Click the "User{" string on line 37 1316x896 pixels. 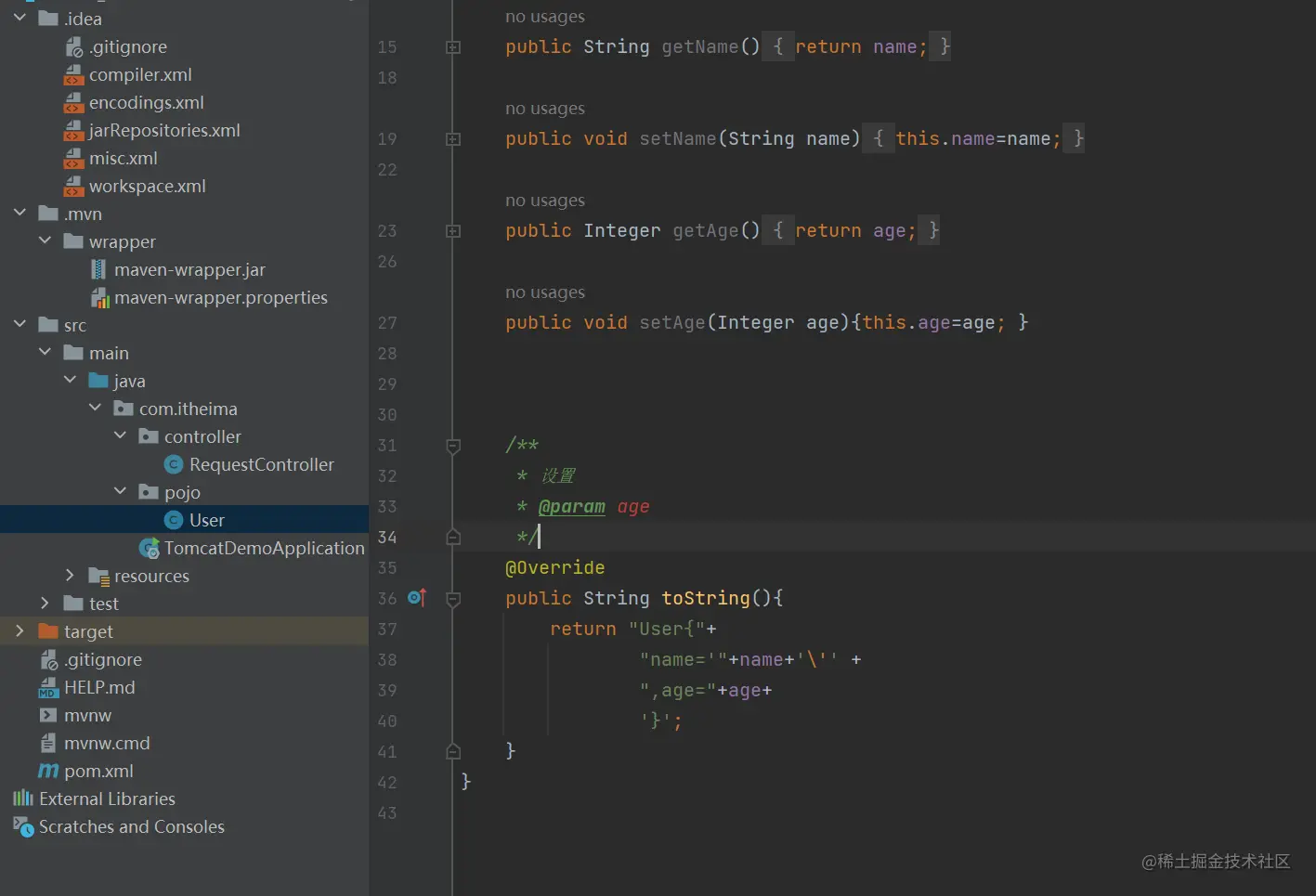[667, 629]
